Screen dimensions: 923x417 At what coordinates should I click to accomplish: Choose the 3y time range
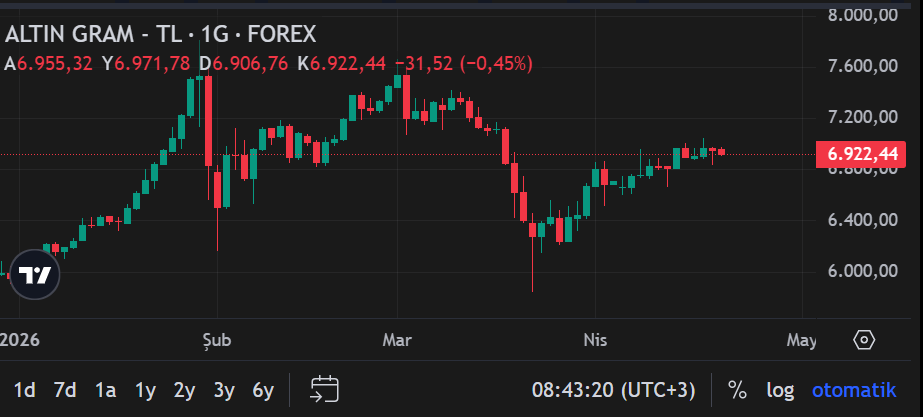224,389
